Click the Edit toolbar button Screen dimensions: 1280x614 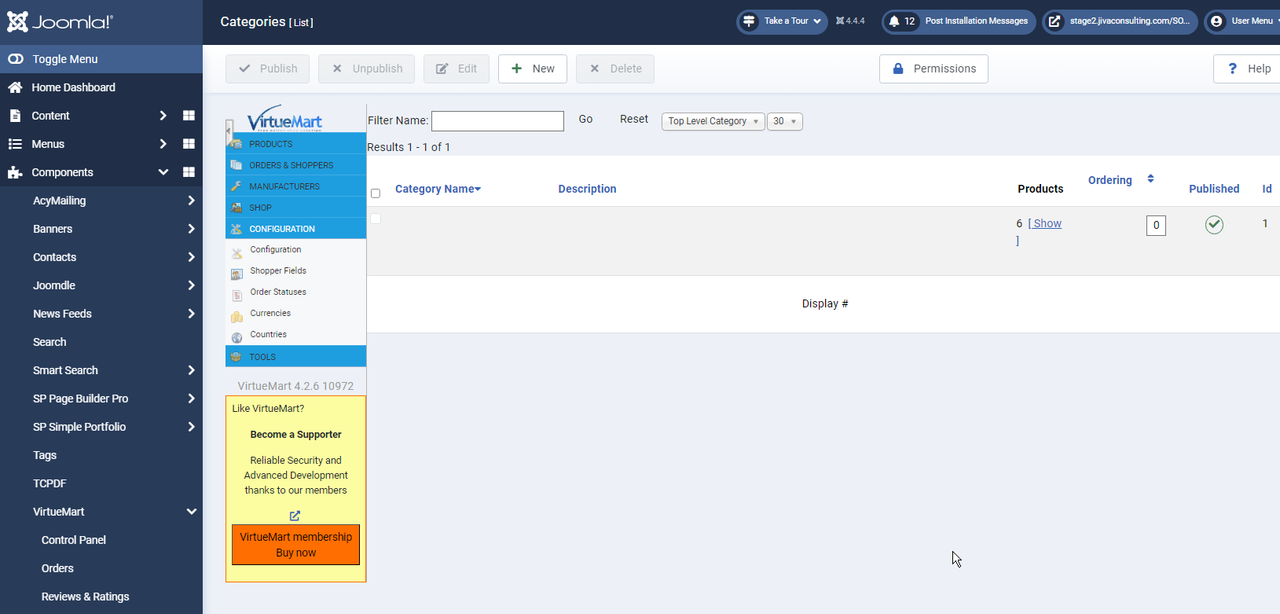coord(456,69)
